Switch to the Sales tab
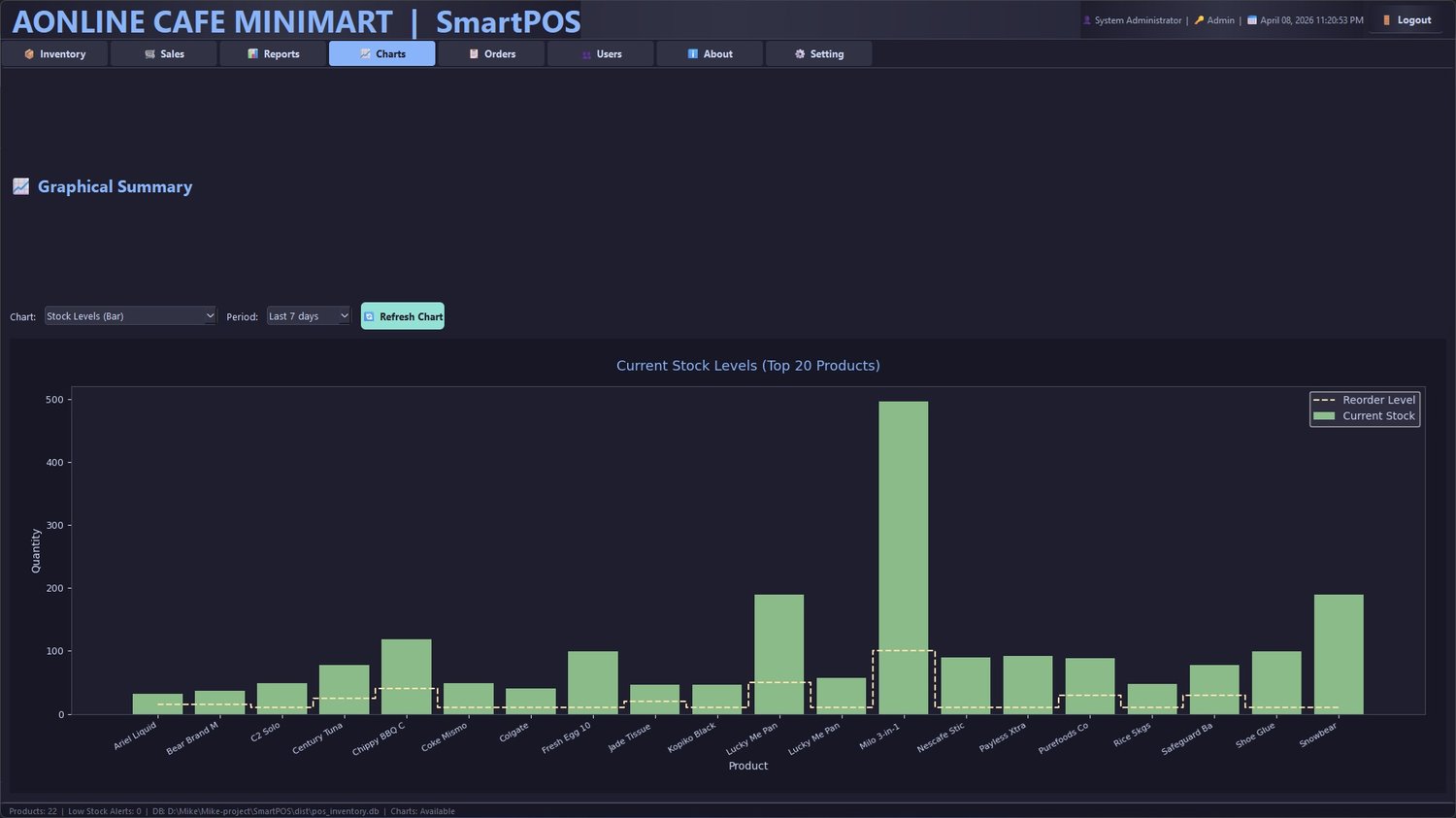 (x=164, y=54)
